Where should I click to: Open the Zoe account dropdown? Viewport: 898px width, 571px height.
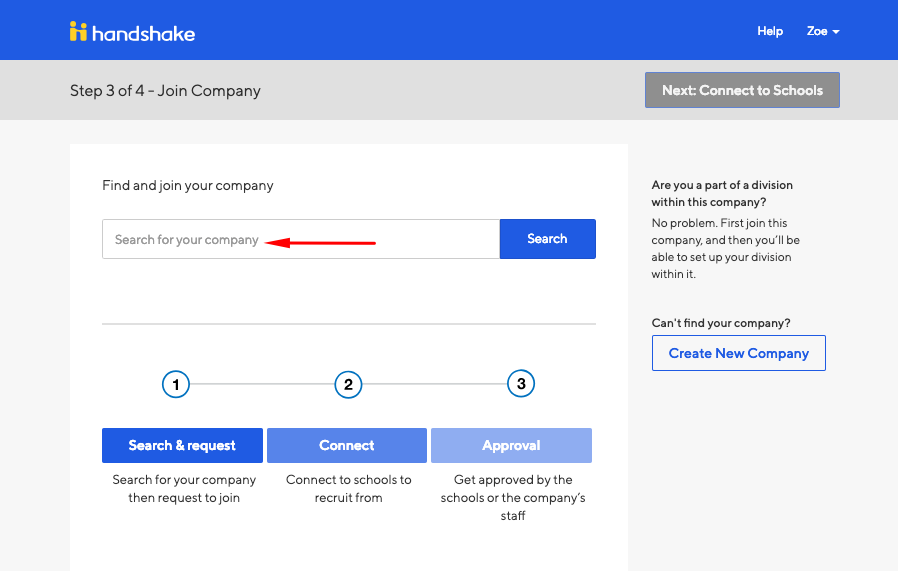point(823,31)
